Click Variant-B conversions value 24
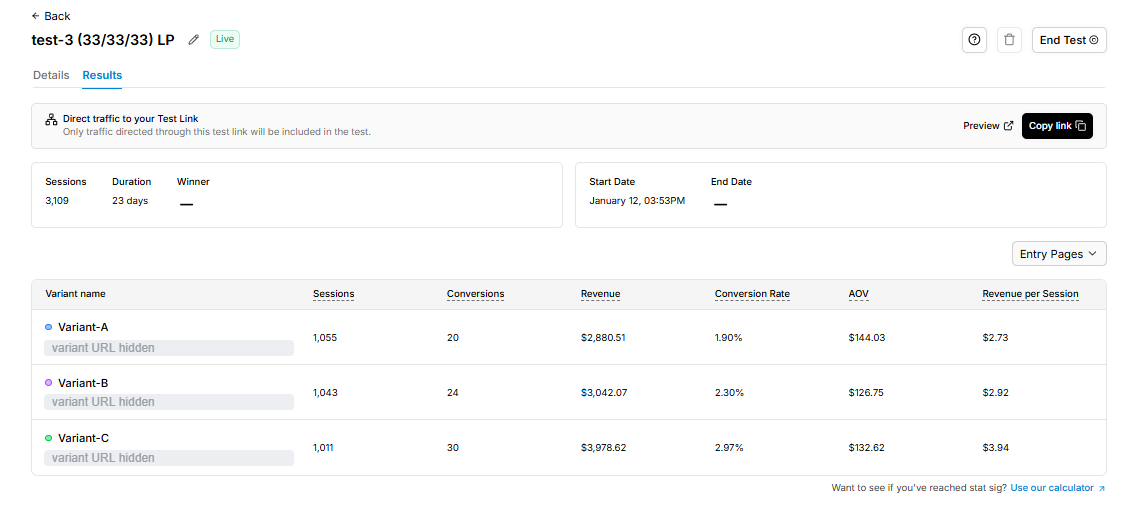This screenshot has height=515, width=1135. point(453,393)
